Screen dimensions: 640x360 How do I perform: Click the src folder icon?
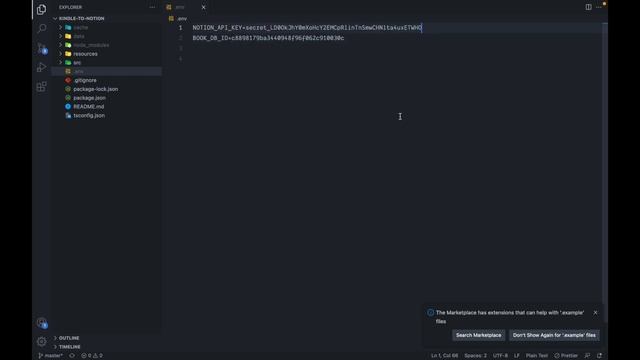[x=68, y=62]
